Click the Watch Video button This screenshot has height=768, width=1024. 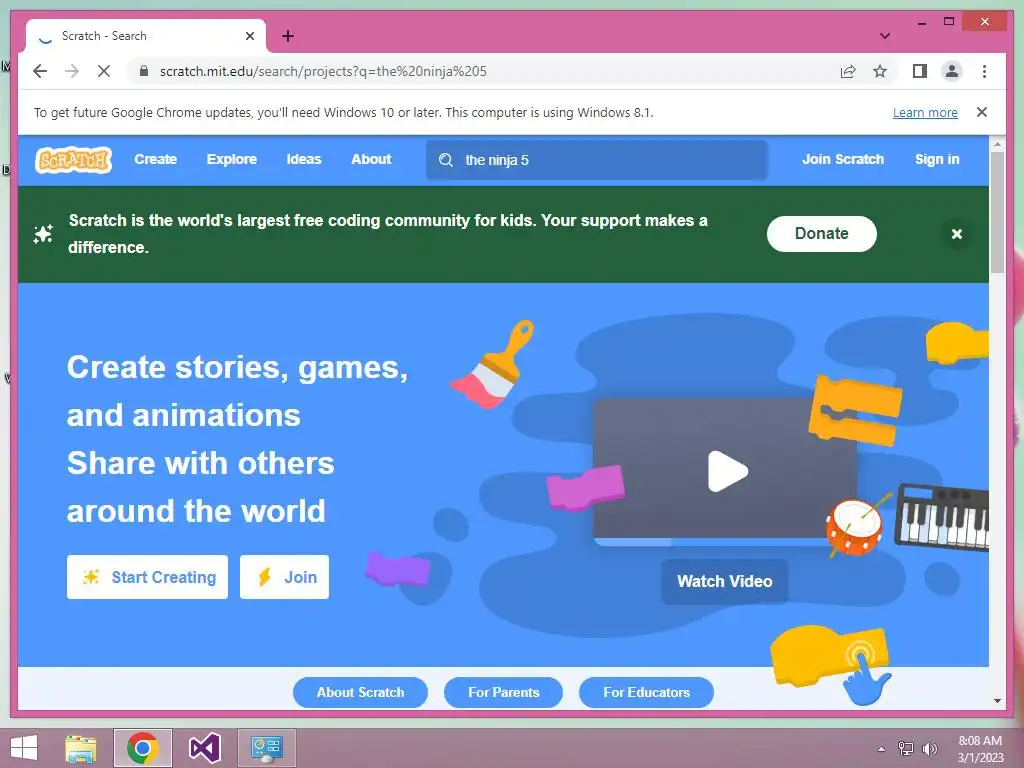tap(724, 581)
